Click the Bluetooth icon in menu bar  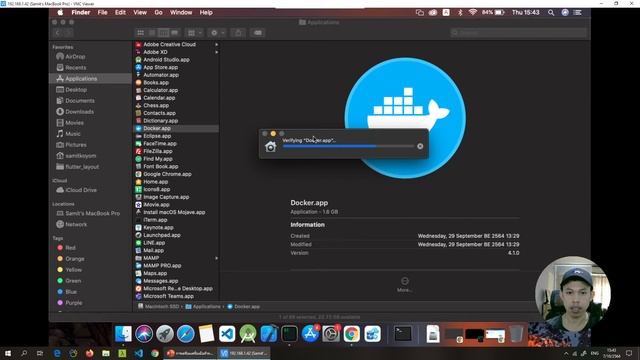tap(460, 13)
